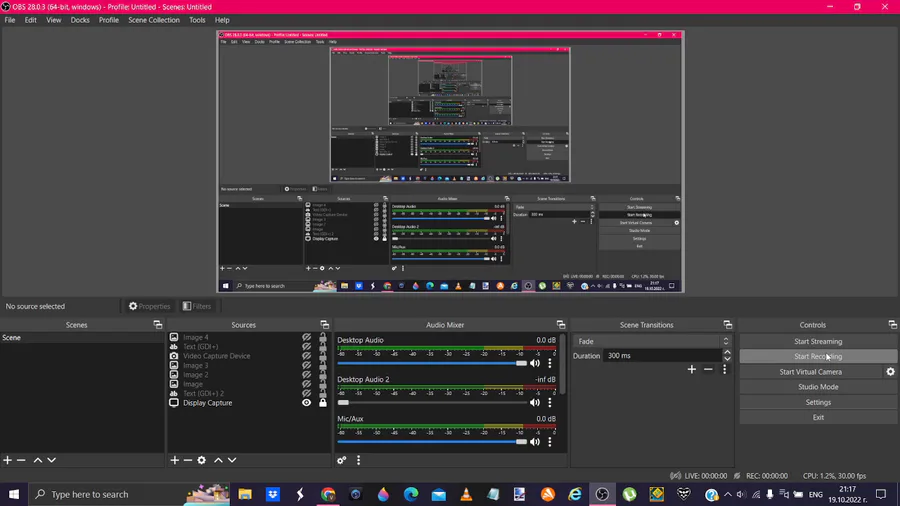Show the Text (GDI+) 2 source
Image resolution: width=900 pixels, height=506 pixels.
point(307,394)
